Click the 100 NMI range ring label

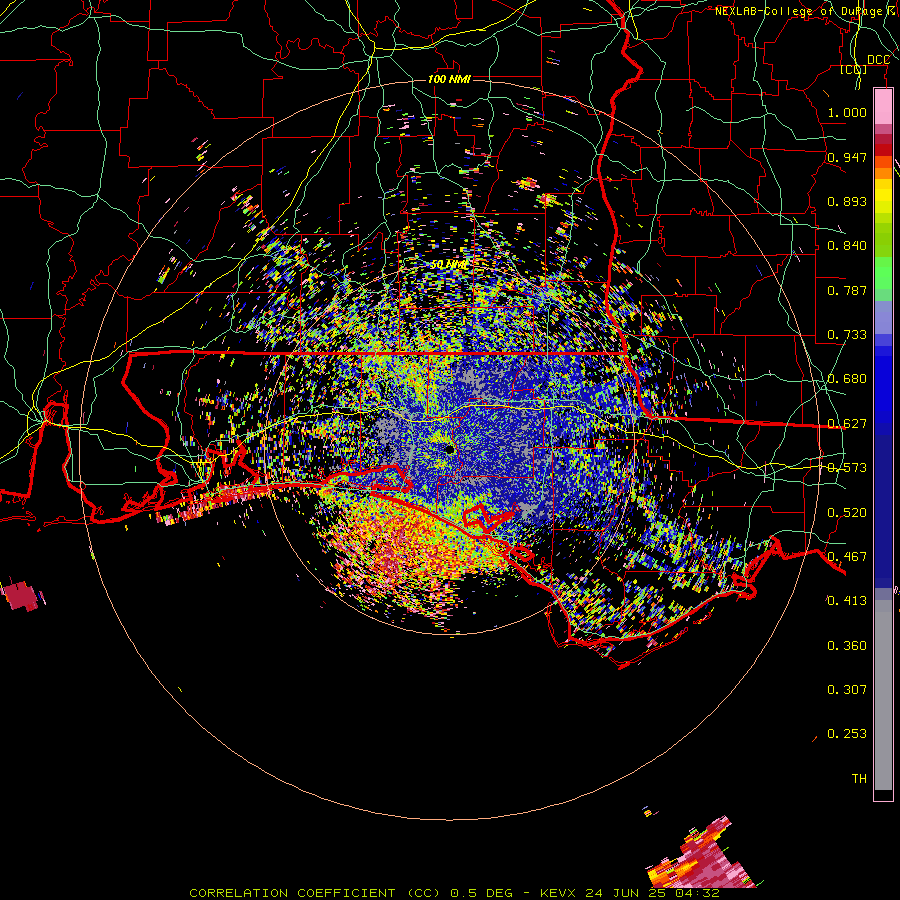coord(449,79)
